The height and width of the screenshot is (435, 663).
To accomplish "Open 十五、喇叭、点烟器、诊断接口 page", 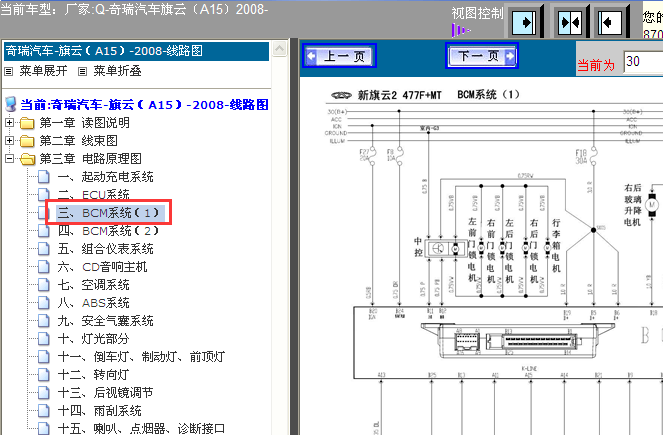I will (142, 428).
